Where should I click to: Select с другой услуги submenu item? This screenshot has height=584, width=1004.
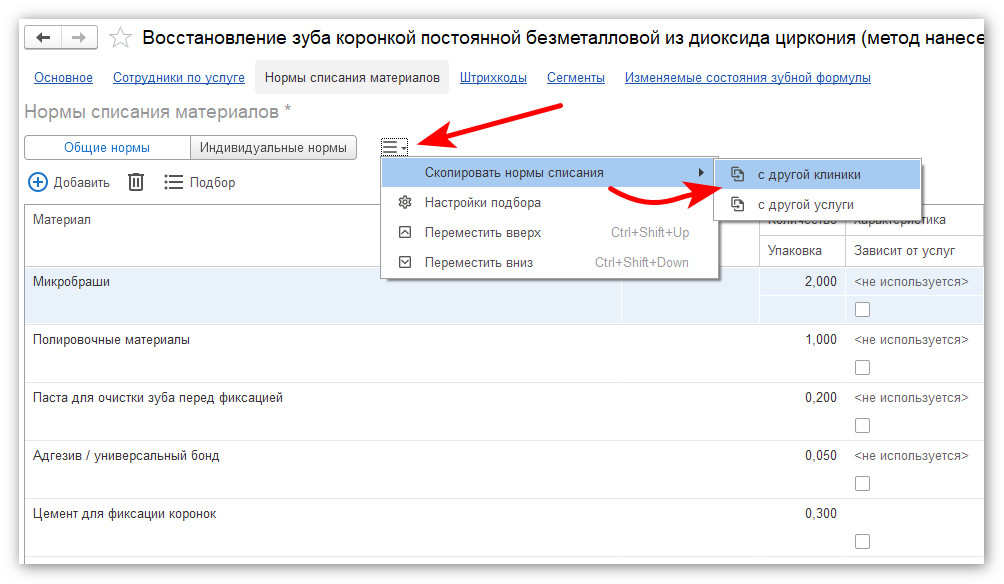pyautogui.click(x=818, y=204)
